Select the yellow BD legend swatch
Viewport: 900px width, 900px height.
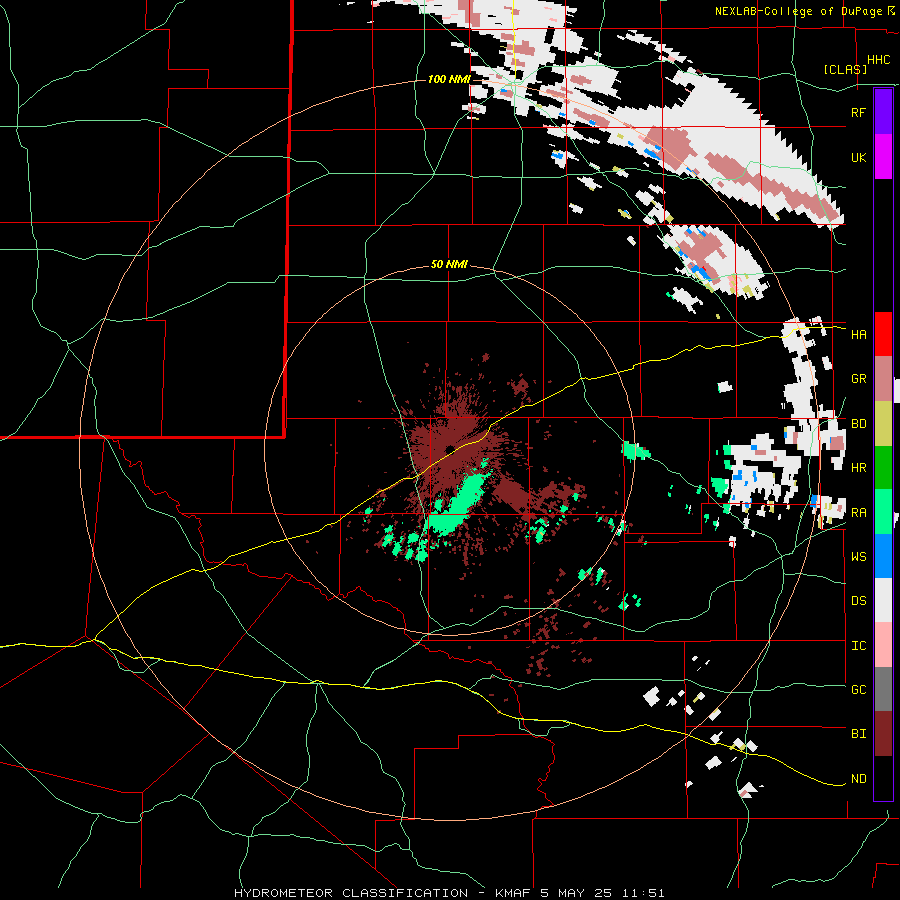click(883, 423)
